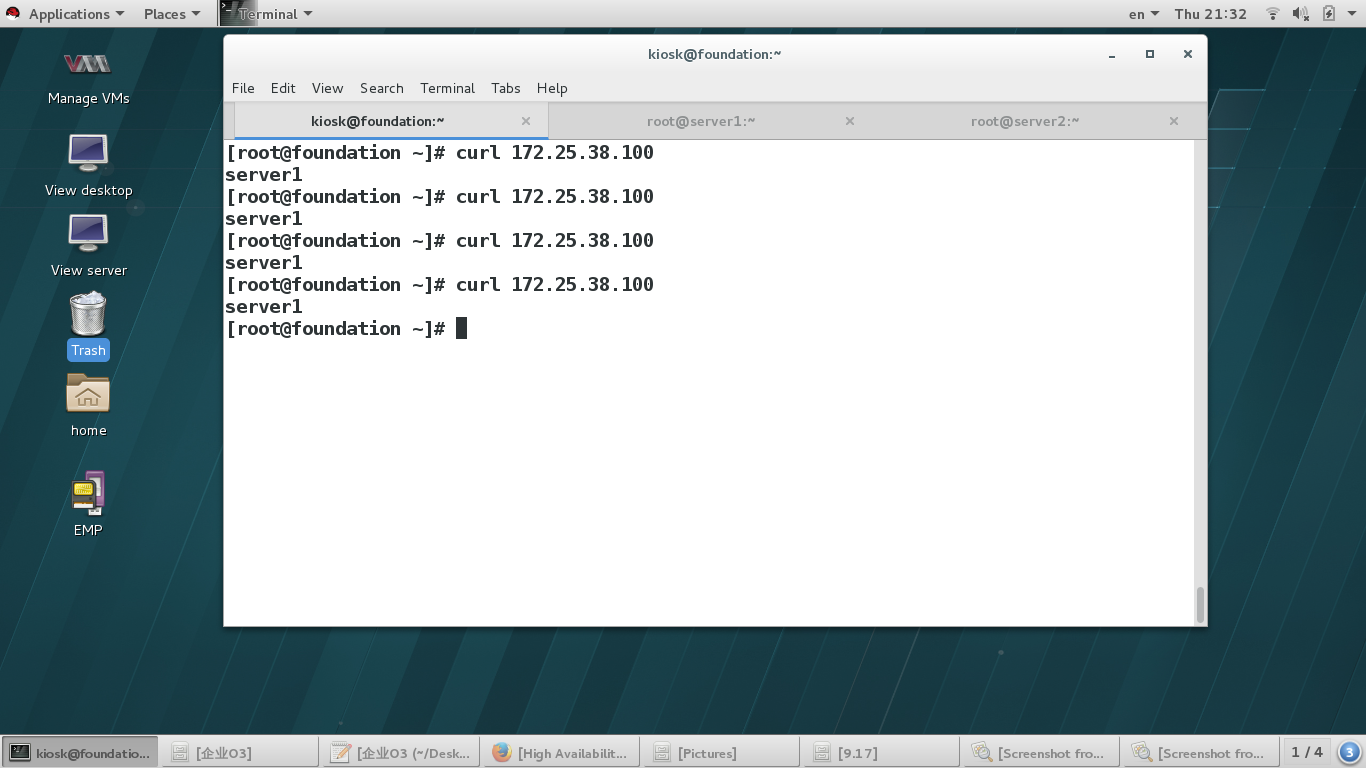Select the Trash desktop icon

click(x=88, y=325)
